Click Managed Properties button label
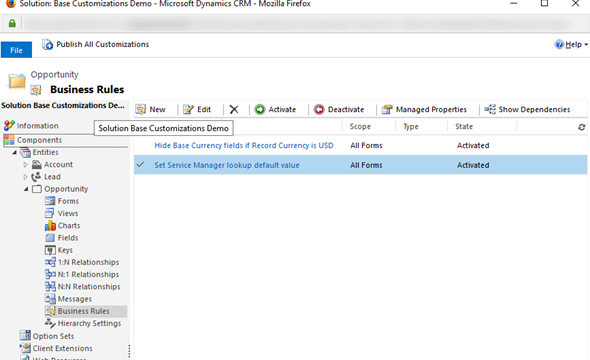 [431, 109]
